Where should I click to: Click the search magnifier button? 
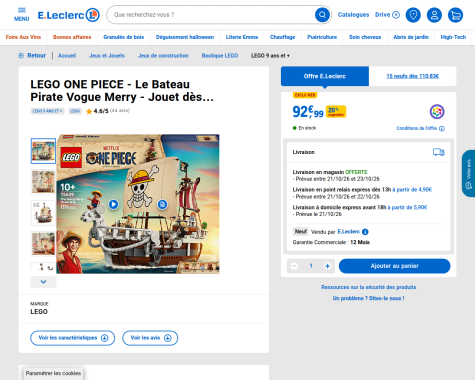322,15
